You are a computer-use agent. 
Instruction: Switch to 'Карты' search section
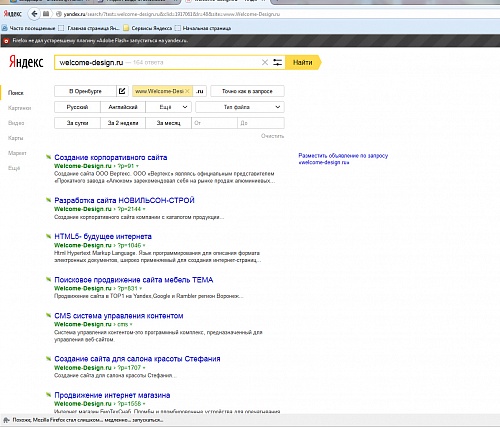click(15, 138)
